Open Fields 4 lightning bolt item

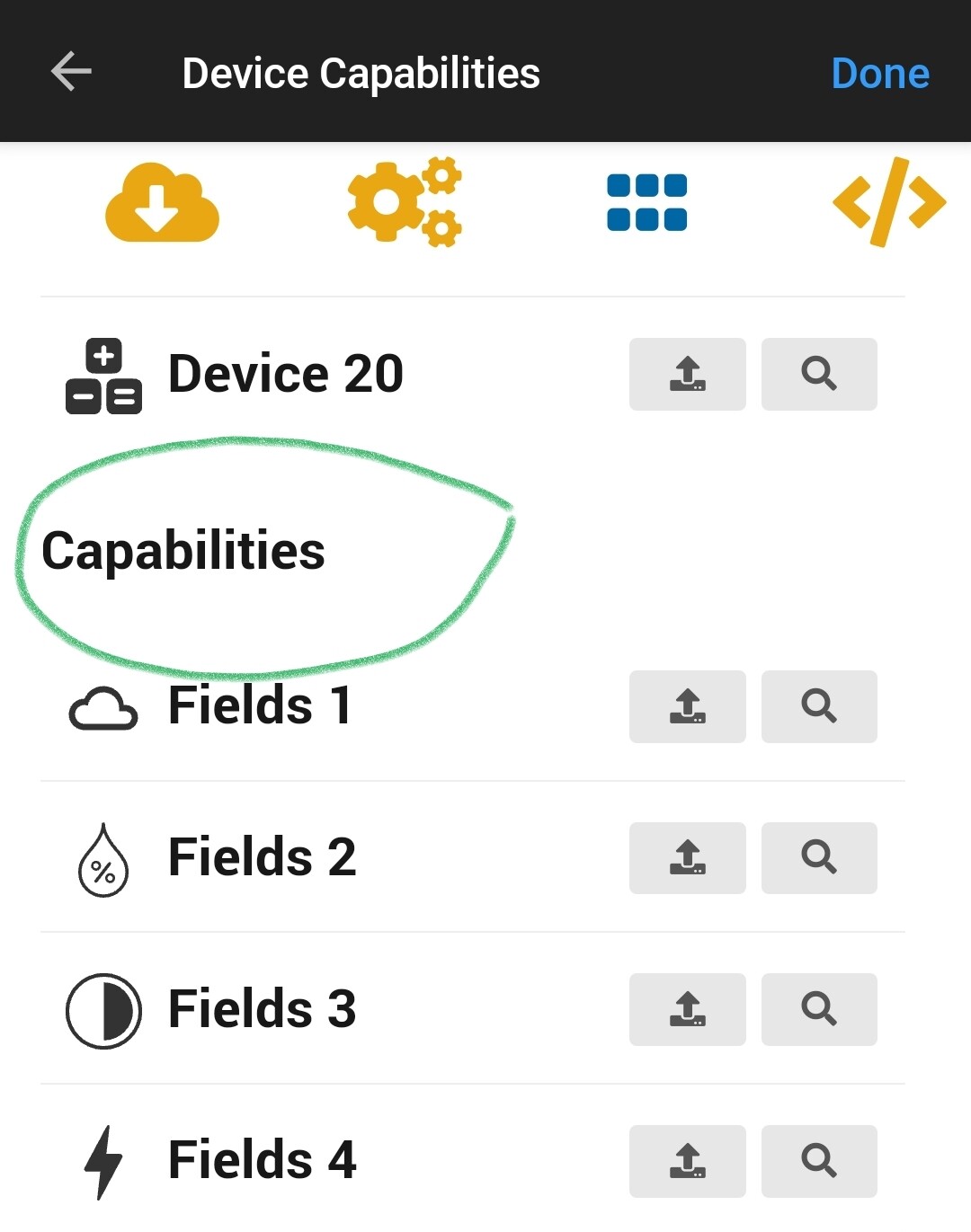coord(262,1160)
